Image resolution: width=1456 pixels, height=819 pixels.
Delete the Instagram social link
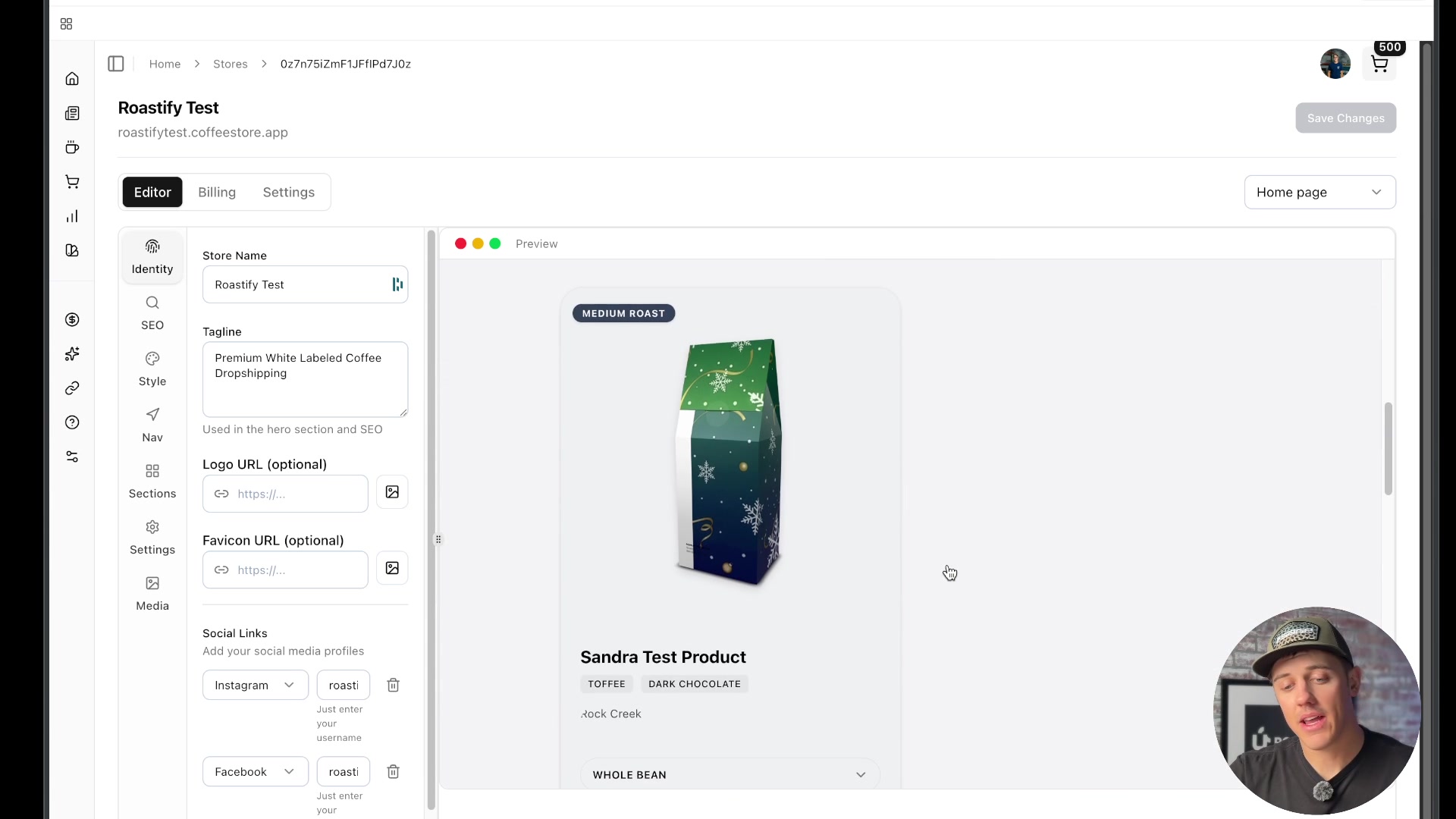click(x=393, y=685)
